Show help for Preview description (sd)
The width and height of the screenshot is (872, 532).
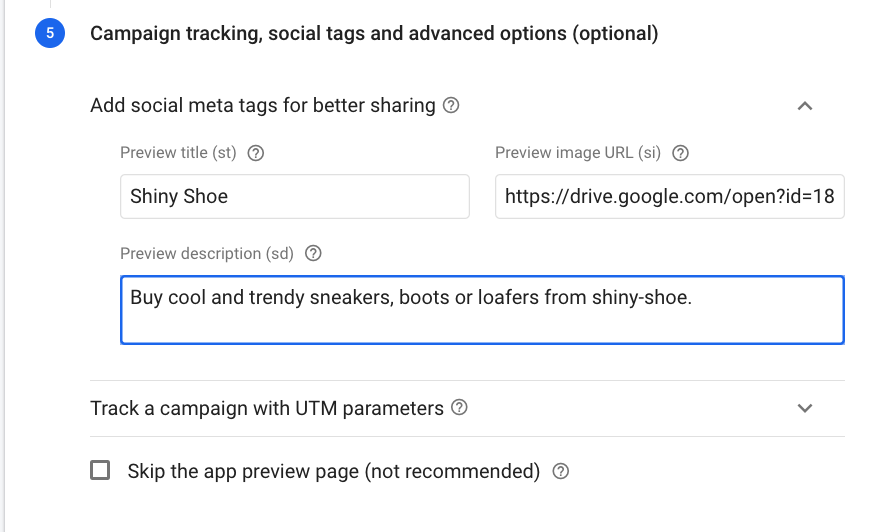313,253
